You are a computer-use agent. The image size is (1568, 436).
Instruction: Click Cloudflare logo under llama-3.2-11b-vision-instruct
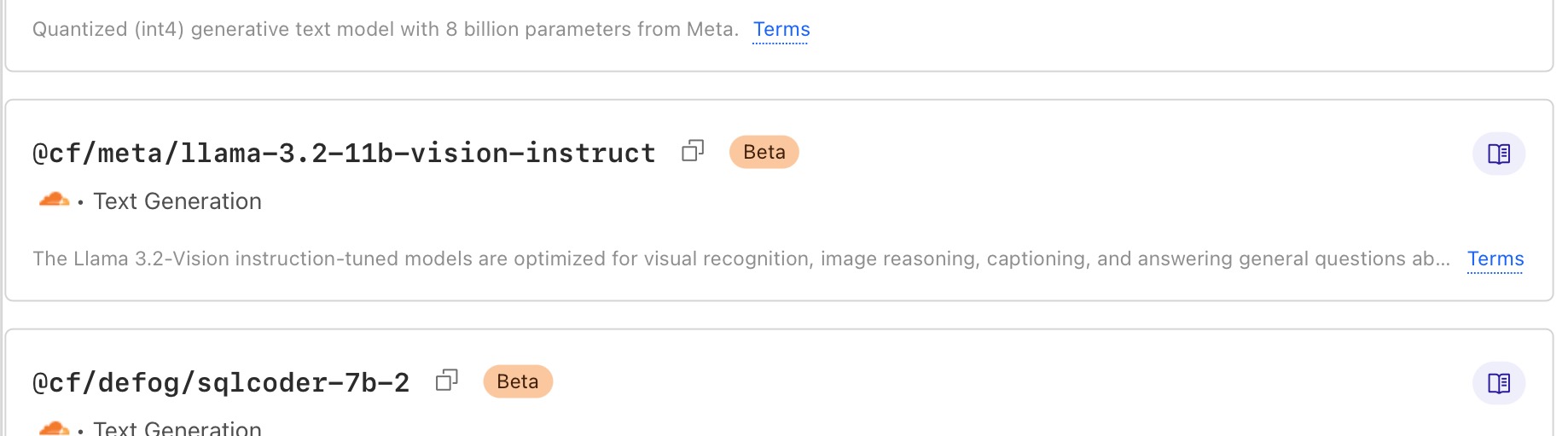tap(55, 200)
